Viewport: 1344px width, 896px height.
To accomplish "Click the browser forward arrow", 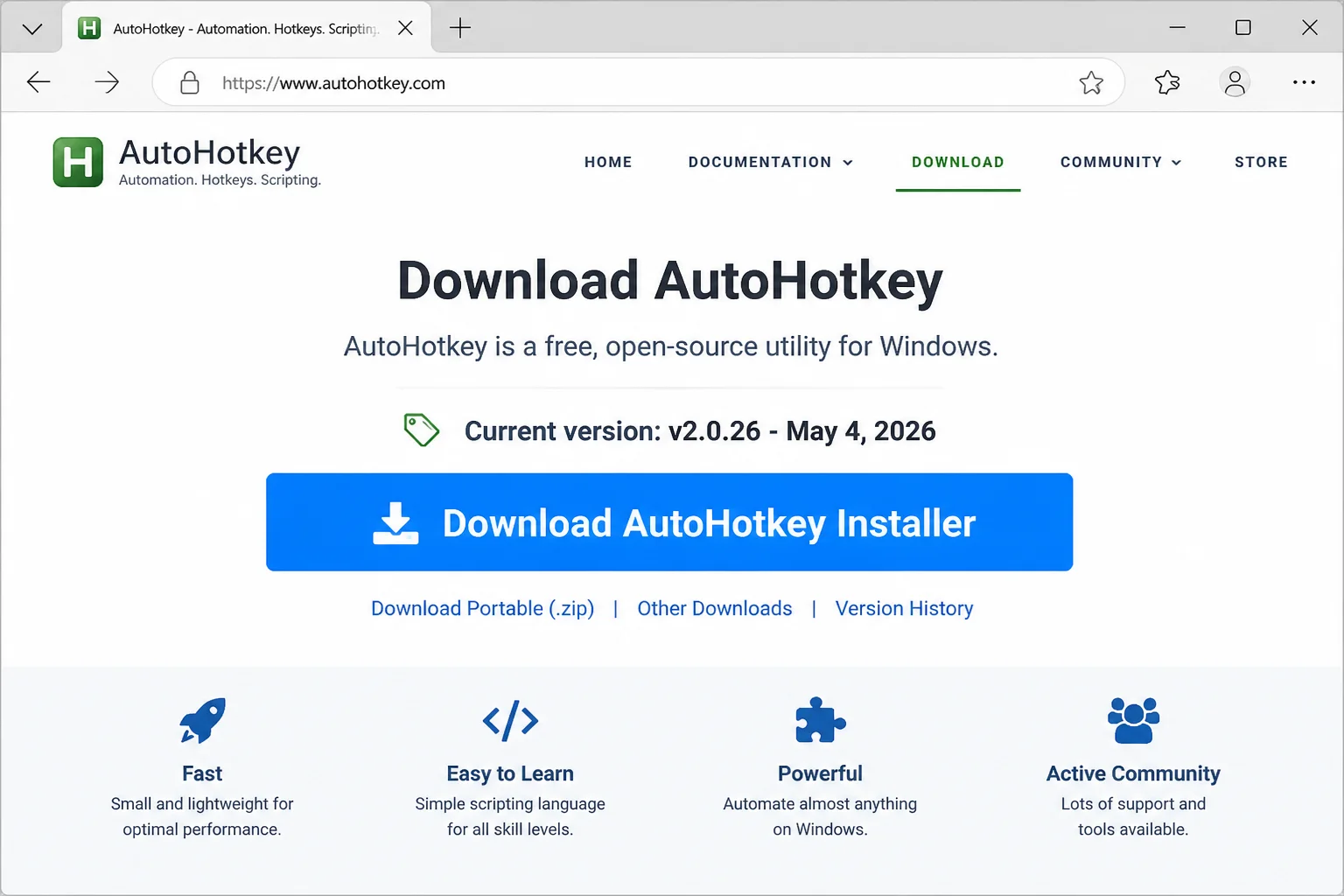I will [107, 82].
